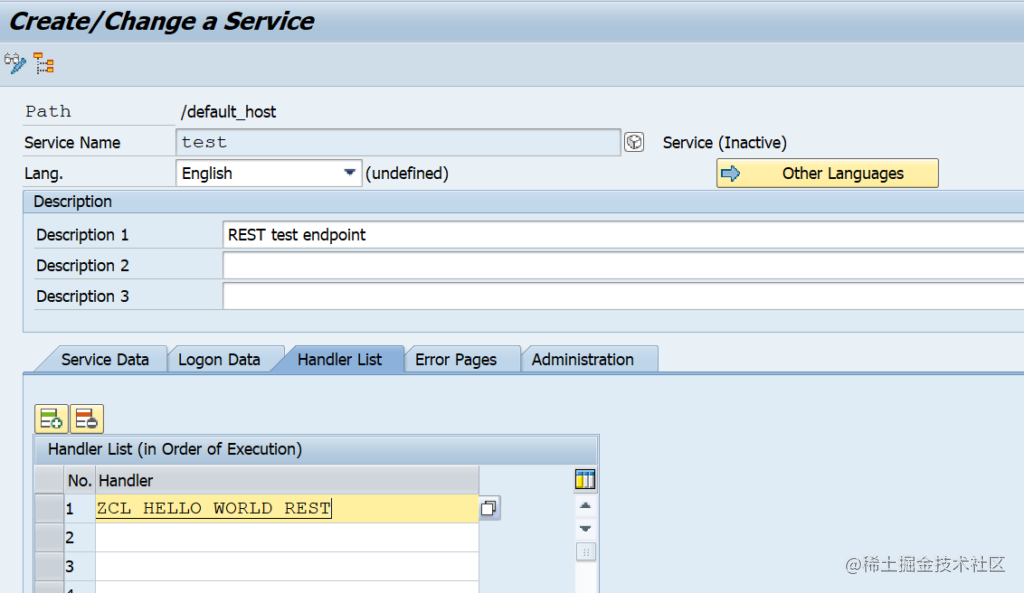The width and height of the screenshot is (1024, 593).
Task: Open the Lang. dropdown showing English
Action: pyautogui.click(x=351, y=172)
